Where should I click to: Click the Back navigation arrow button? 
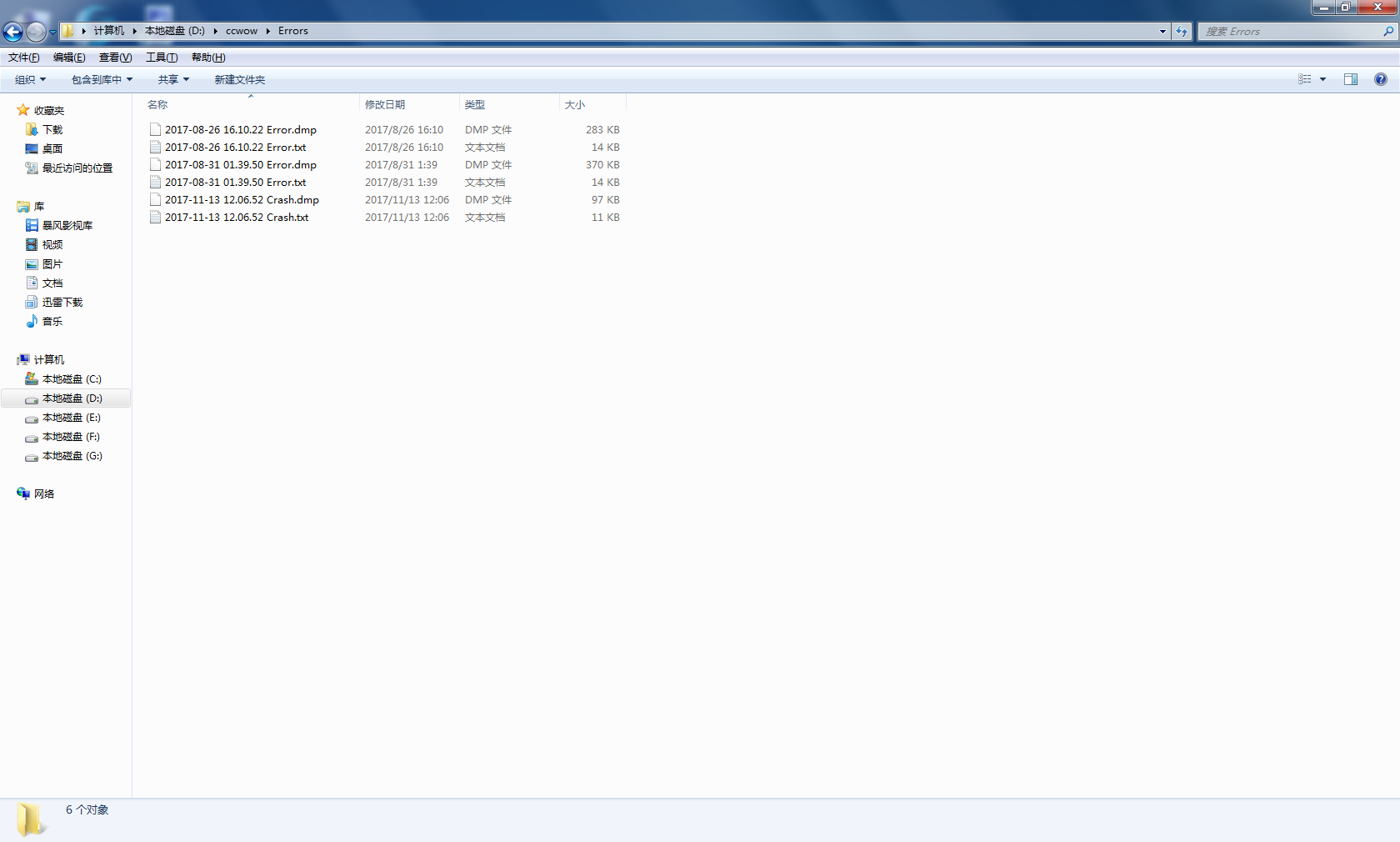(12, 32)
